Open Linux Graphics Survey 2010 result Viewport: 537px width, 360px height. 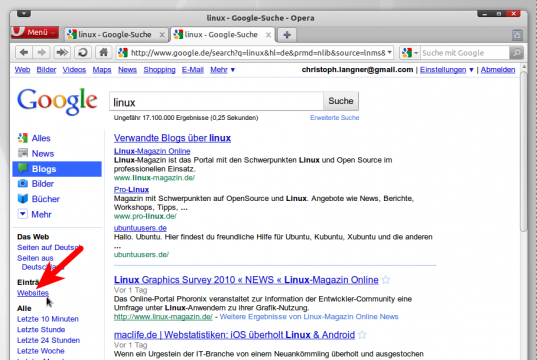pyautogui.click(x=246, y=280)
